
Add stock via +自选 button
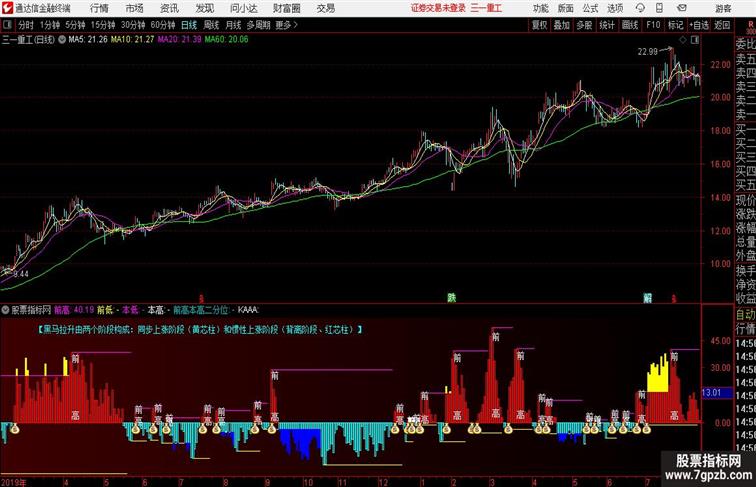tap(699, 25)
